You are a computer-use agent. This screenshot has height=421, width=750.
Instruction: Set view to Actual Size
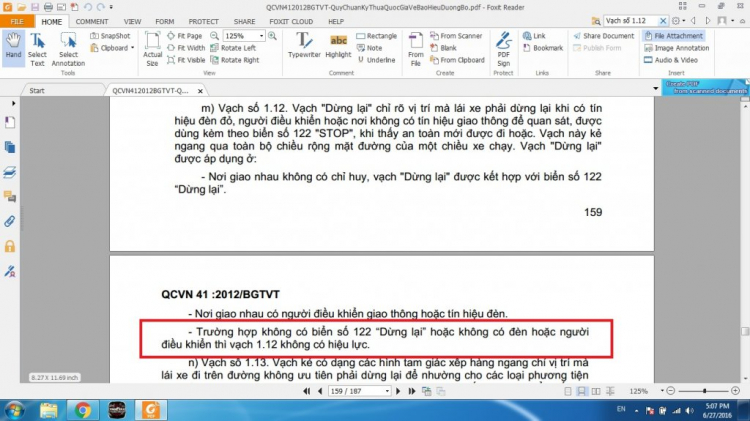(153, 50)
